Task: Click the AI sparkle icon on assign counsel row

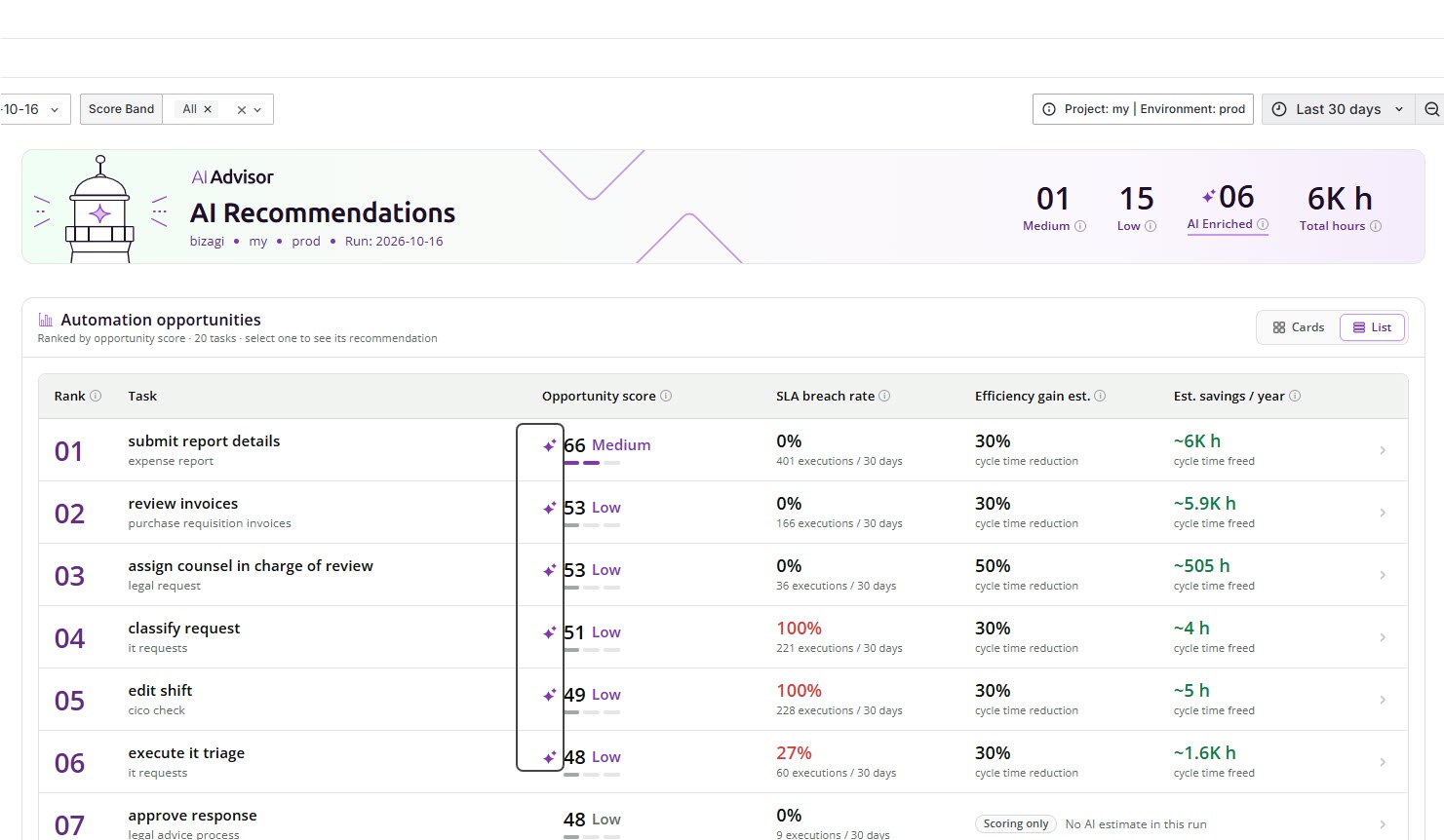Action: point(550,570)
